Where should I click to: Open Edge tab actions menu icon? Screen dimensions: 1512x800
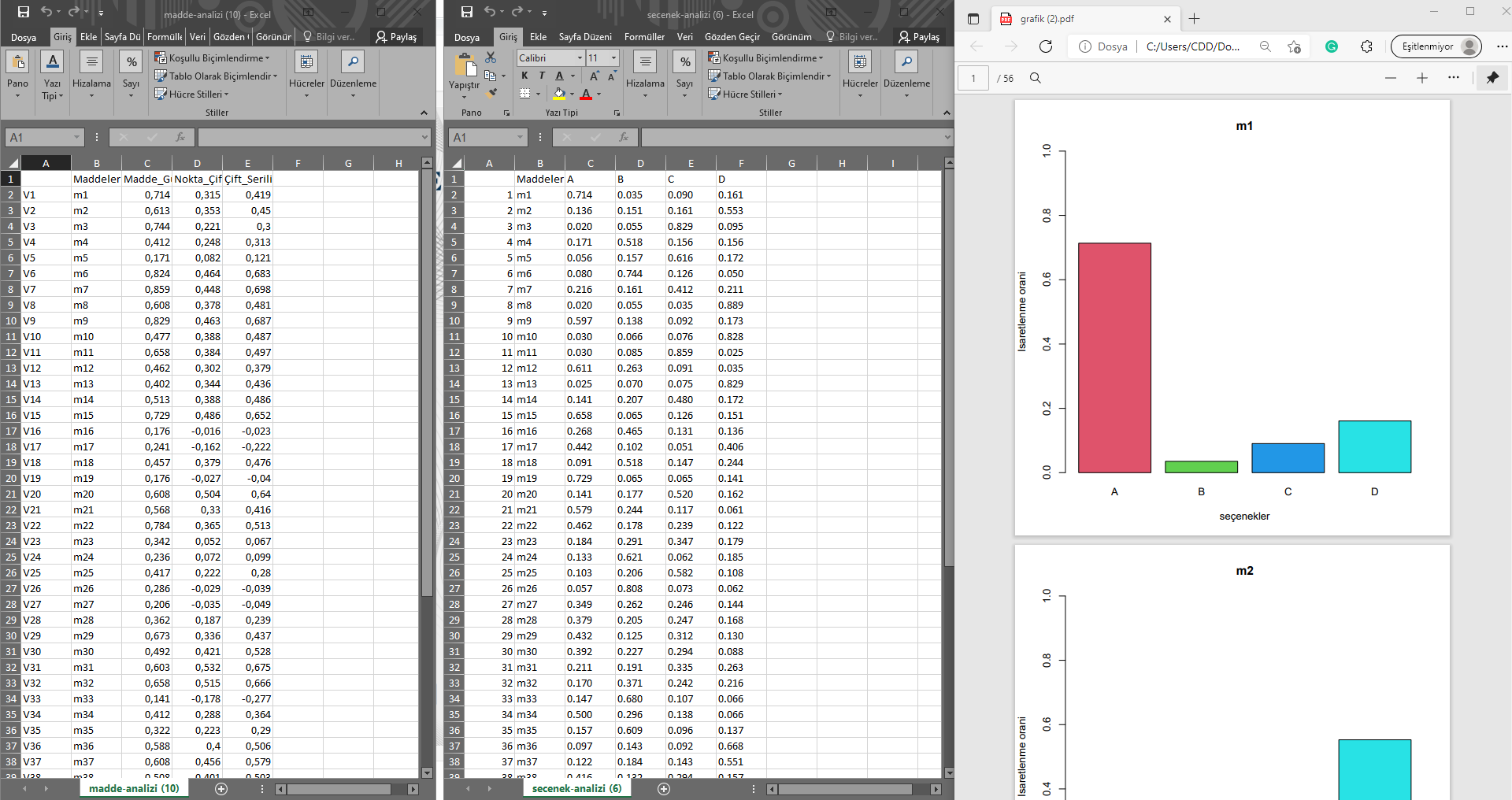pos(973,19)
